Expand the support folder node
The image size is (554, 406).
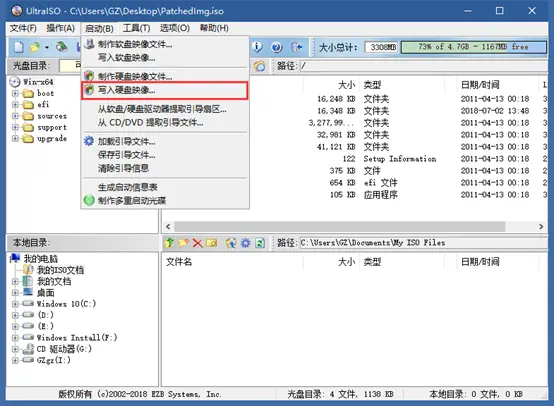coord(15,127)
